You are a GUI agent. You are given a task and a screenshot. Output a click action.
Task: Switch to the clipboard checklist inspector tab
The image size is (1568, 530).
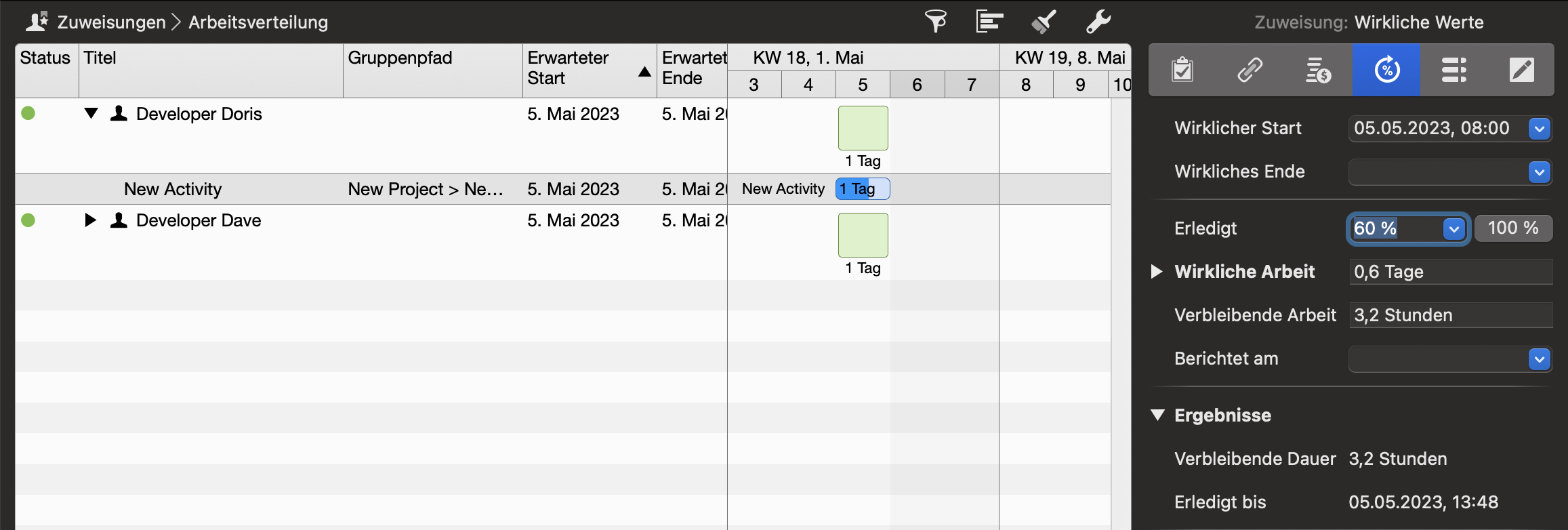pos(1182,70)
